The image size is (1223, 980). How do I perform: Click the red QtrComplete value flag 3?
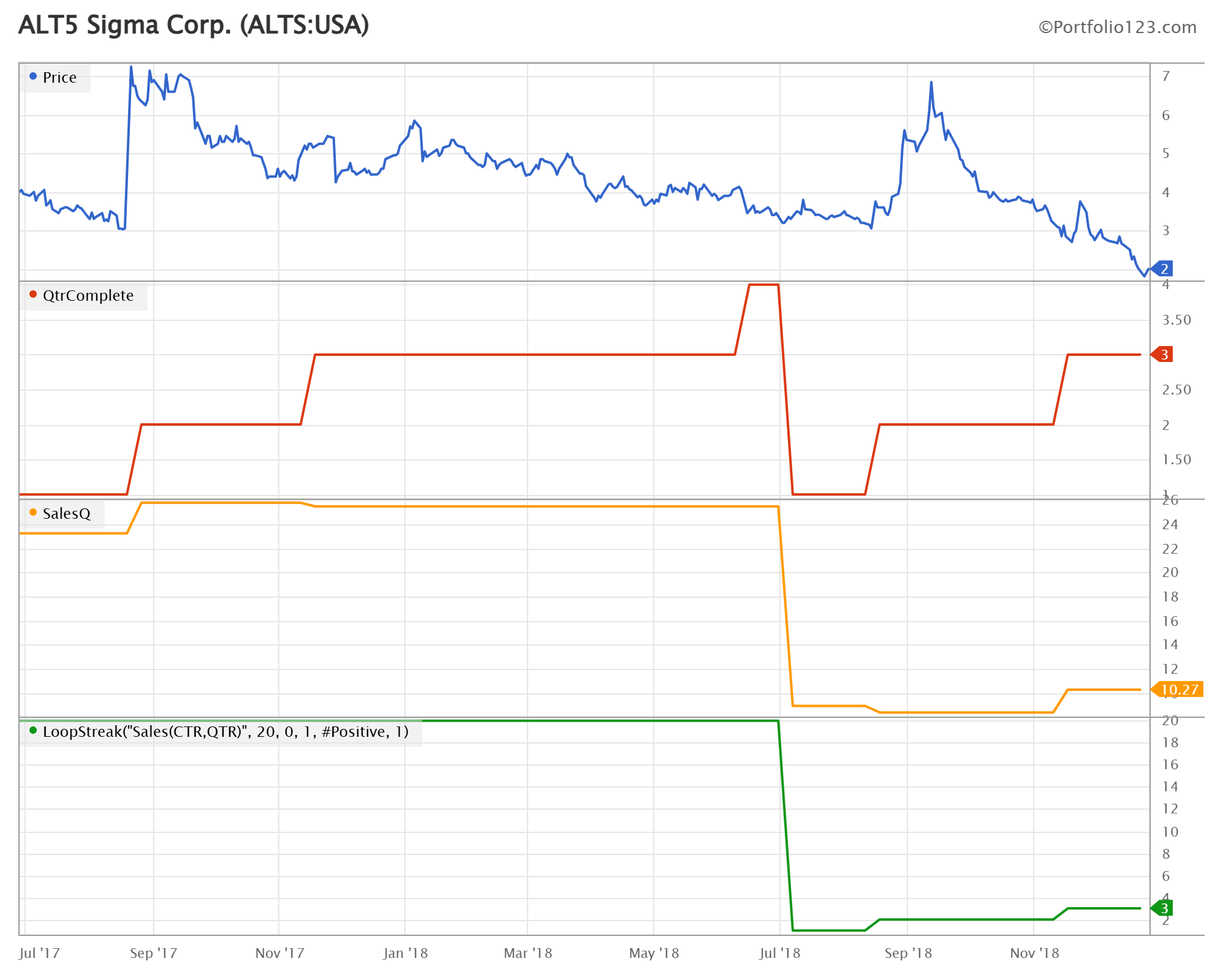click(1163, 354)
